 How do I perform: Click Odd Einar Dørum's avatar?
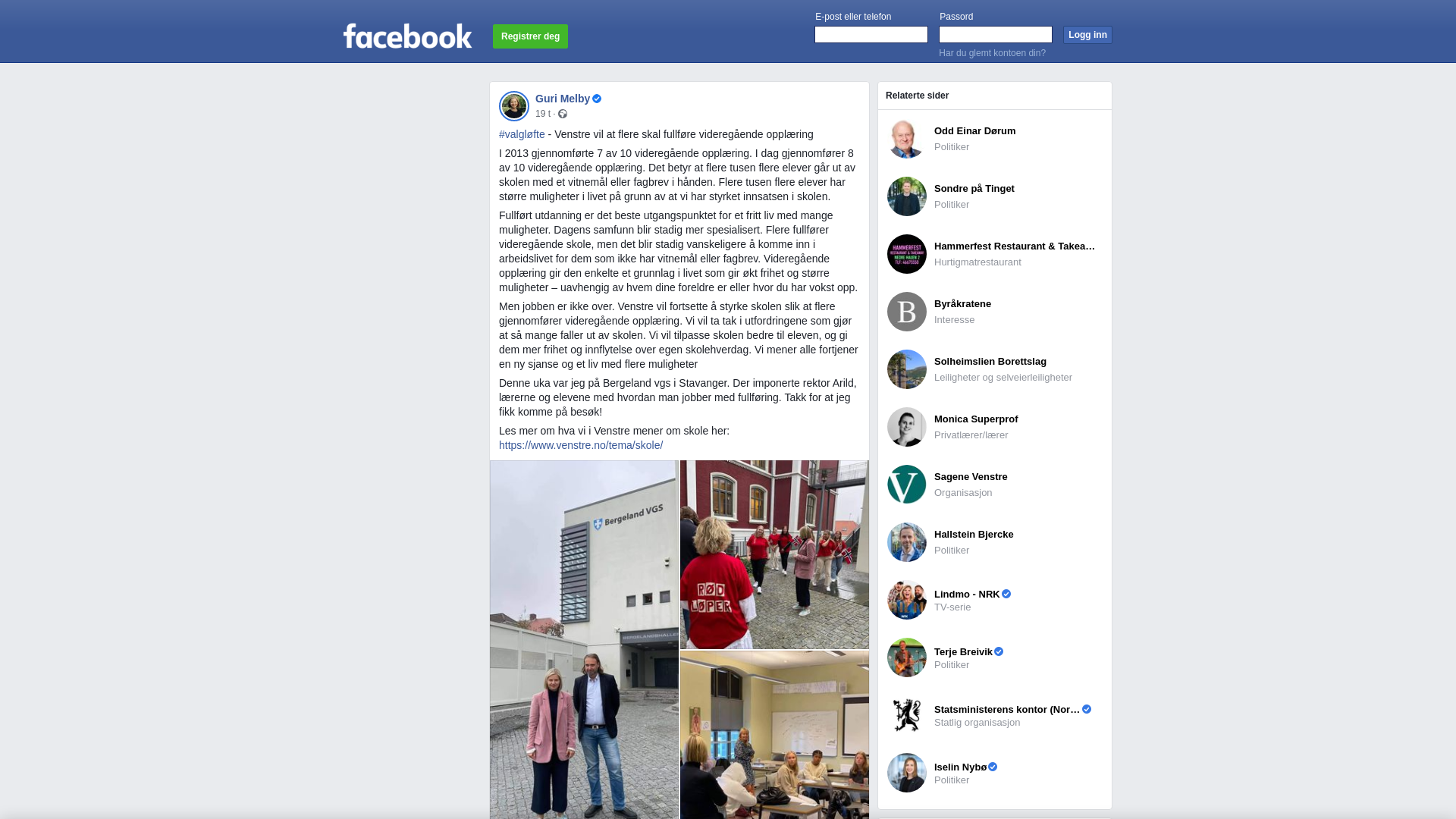pyautogui.click(x=907, y=139)
